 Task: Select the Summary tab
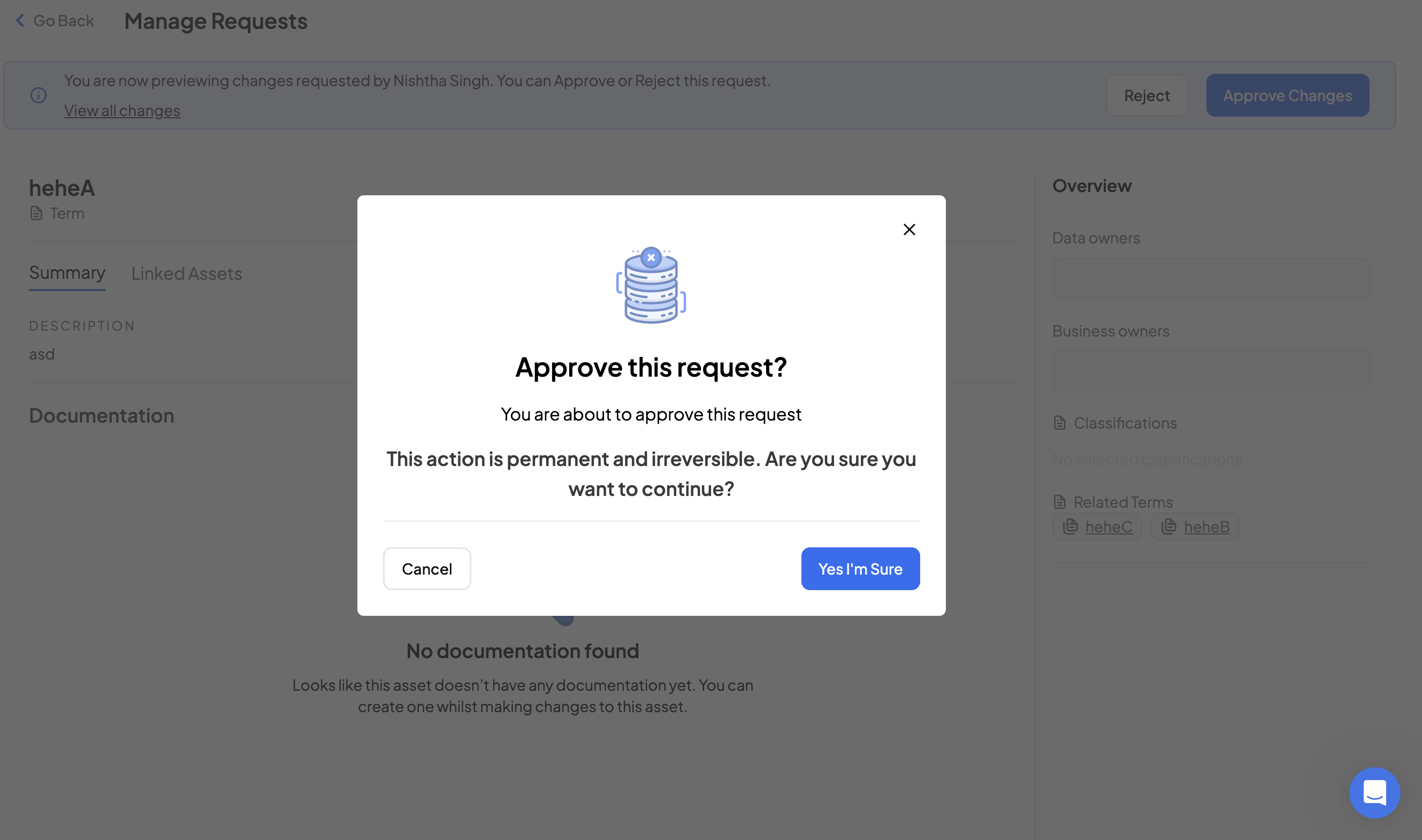pos(67,273)
